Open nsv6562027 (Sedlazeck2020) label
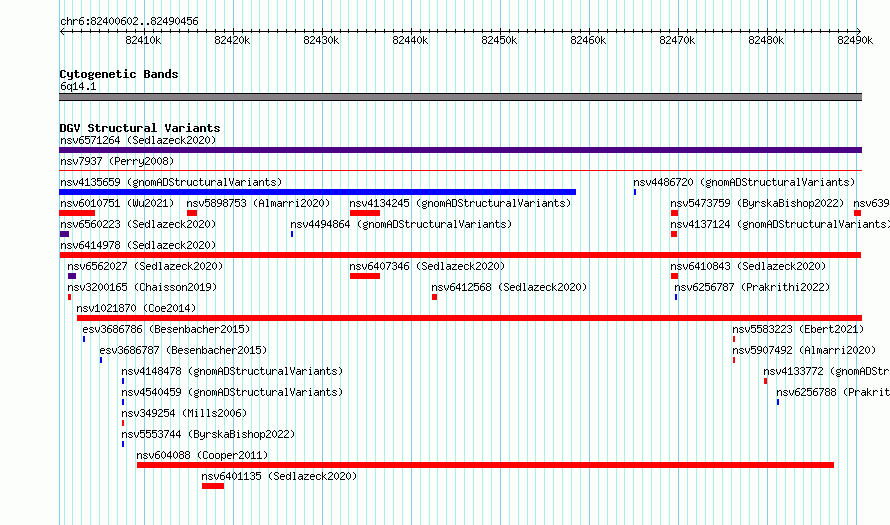Image resolution: width=890 pixels, height=525 pixels. tap(145, 266)
